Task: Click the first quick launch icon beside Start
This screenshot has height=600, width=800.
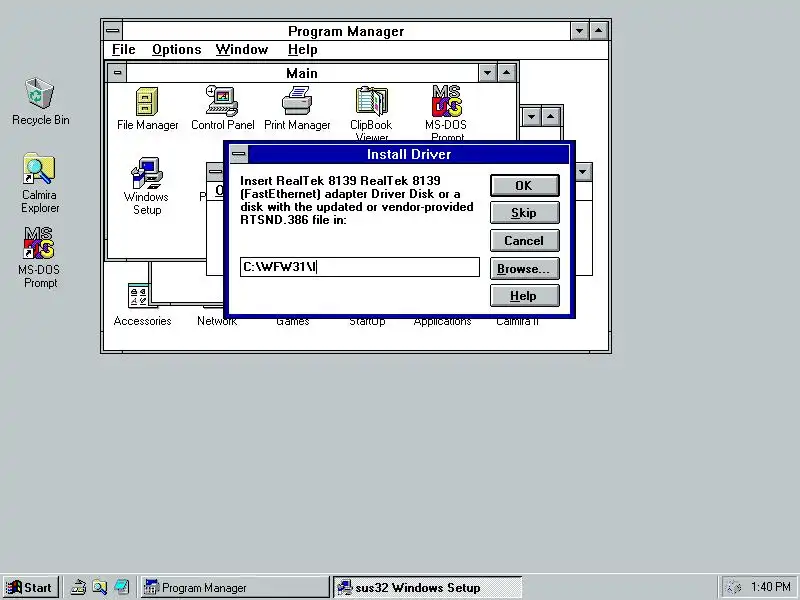Action: coord(78,587)
